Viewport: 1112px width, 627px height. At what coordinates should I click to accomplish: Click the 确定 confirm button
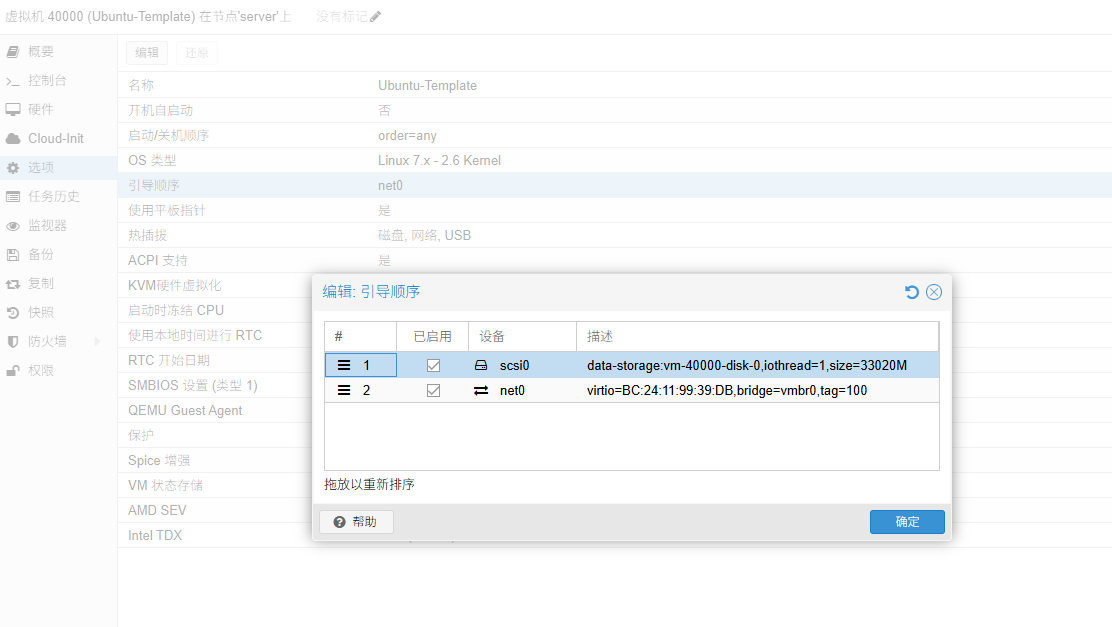click(907, 522)
